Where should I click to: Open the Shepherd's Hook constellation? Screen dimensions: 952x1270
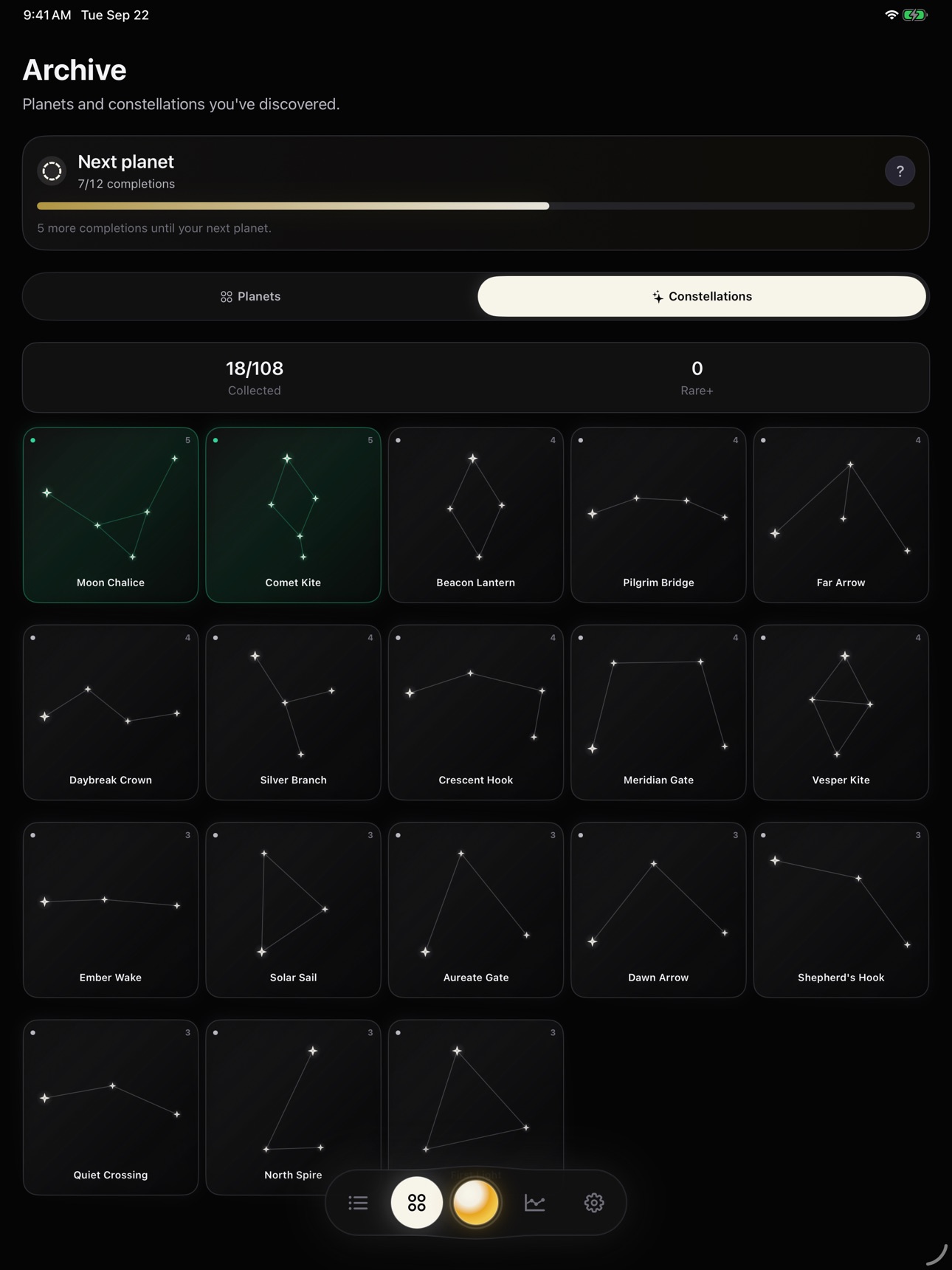point(841,910)
